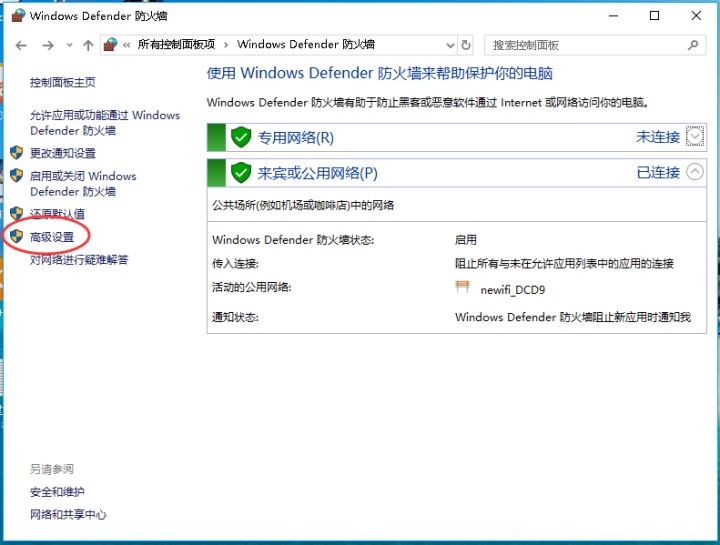Click shield icon beside 更改通知设置
The image size is (720, 545).
tap(17, 152)
